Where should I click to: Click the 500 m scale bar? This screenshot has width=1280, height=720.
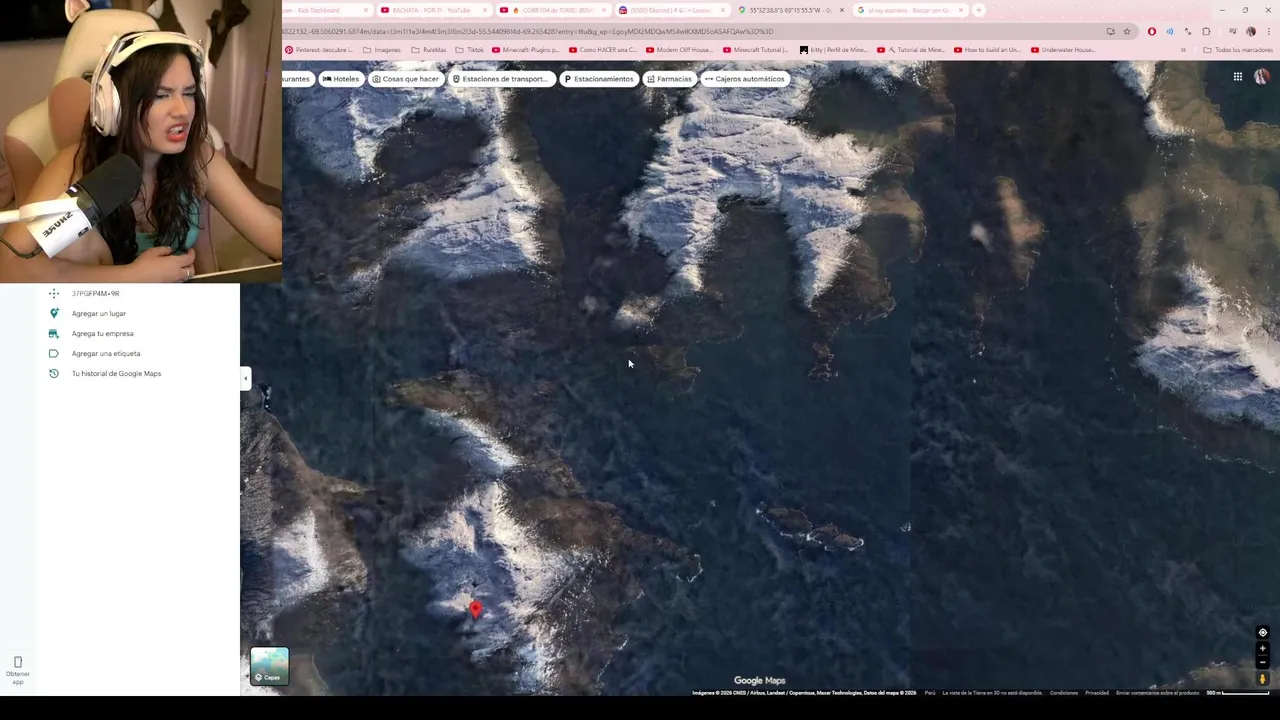(1237, 692)
